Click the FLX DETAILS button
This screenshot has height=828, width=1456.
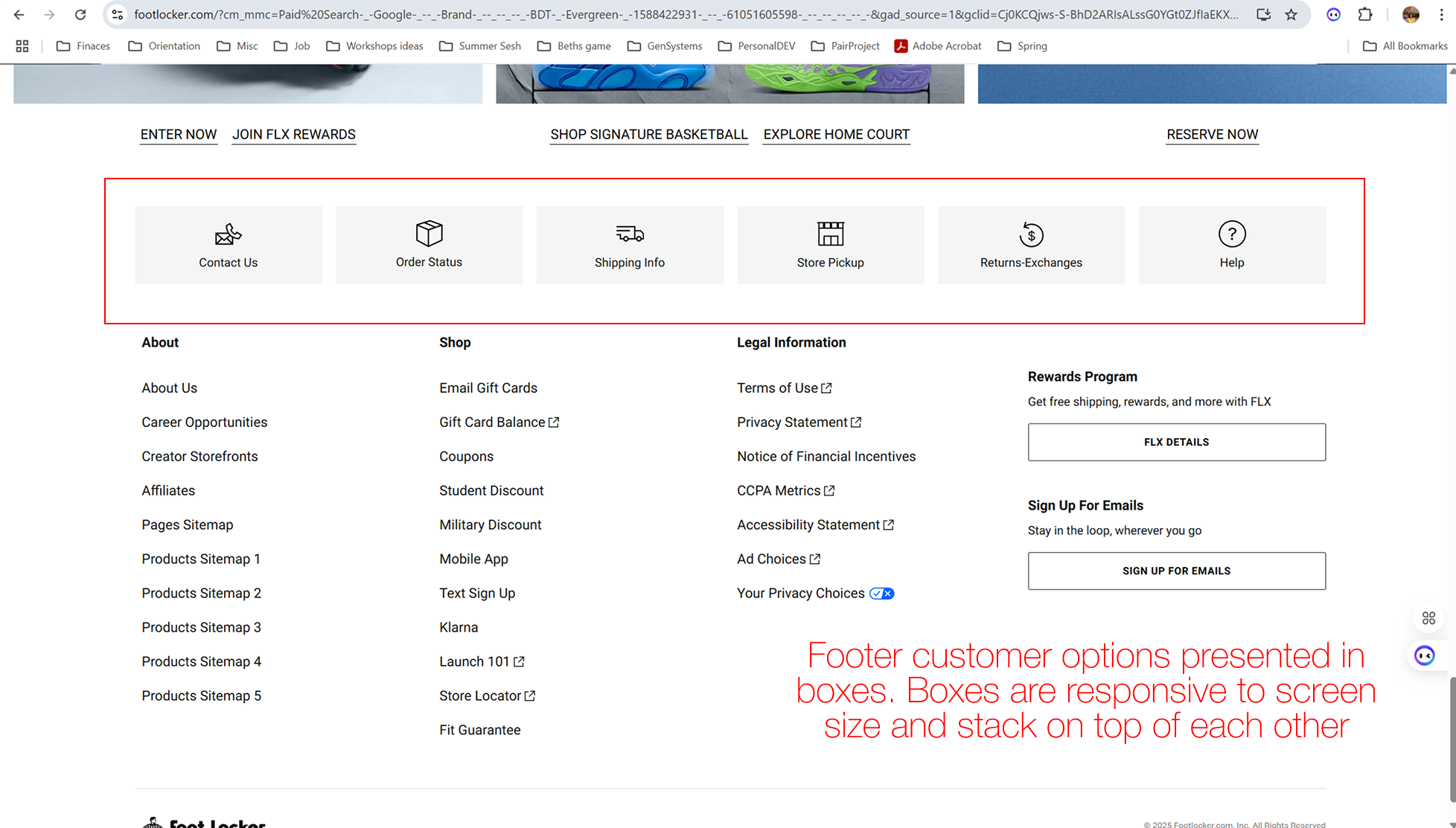point(1176,442)
